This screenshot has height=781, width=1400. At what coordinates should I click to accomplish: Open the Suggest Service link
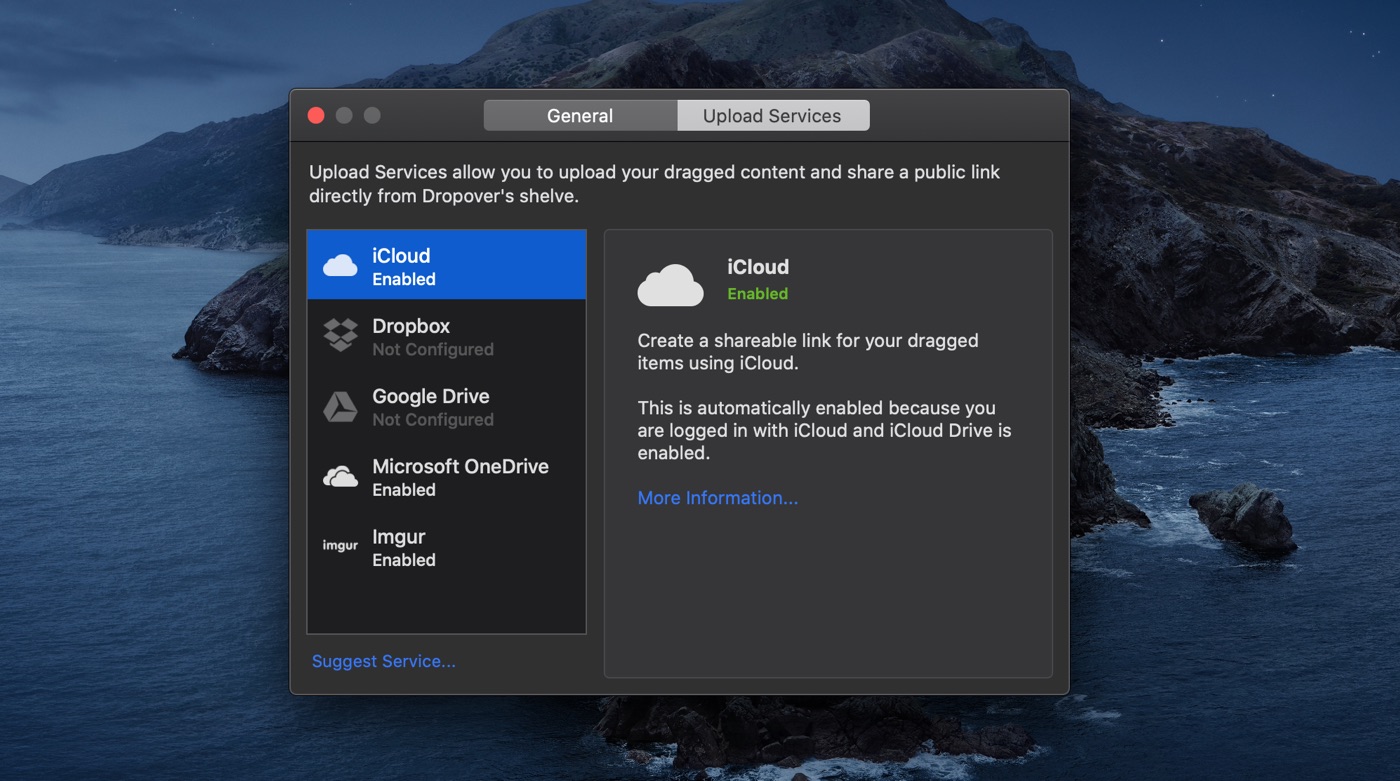(x=384, y=661)
